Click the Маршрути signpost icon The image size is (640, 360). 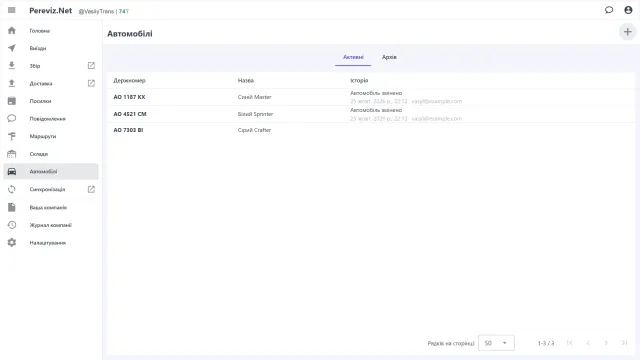12,136
